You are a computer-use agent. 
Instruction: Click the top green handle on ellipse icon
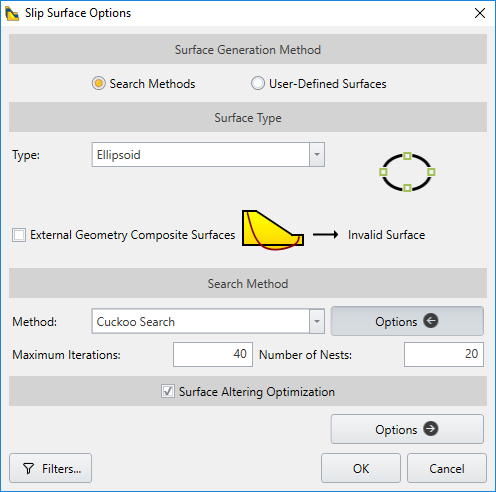(407, 156)
